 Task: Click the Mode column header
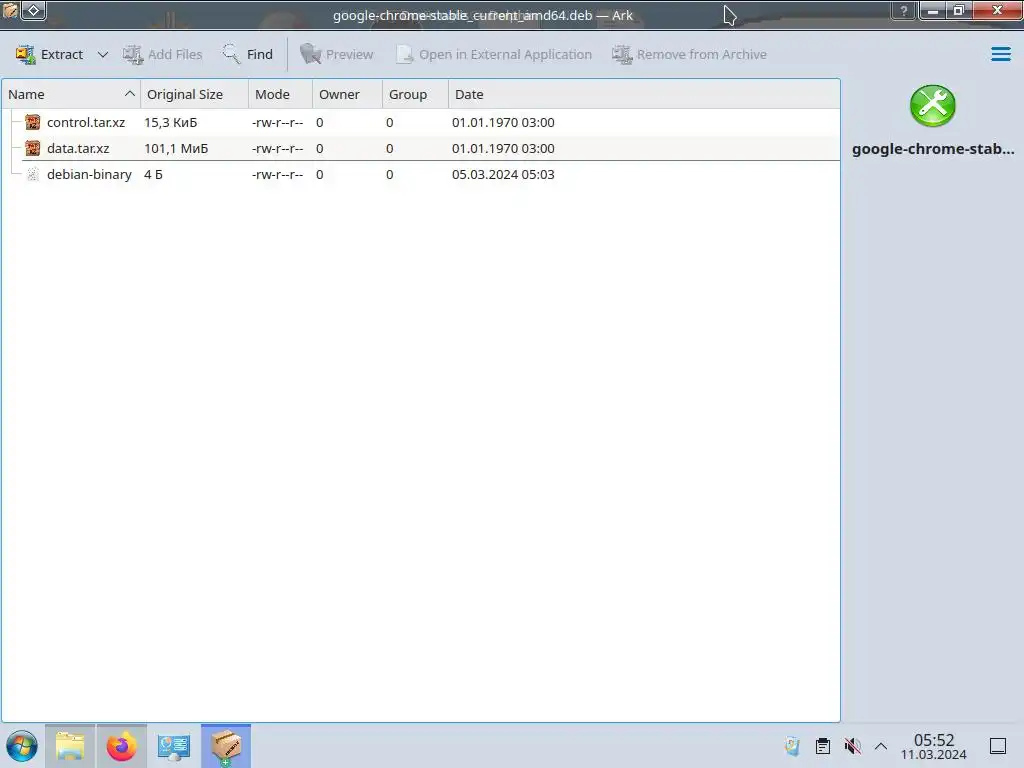(x=280, y=94)
